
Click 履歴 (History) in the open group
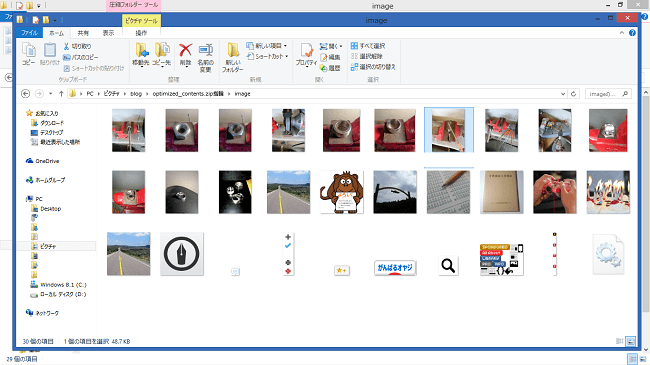point(330,68)
